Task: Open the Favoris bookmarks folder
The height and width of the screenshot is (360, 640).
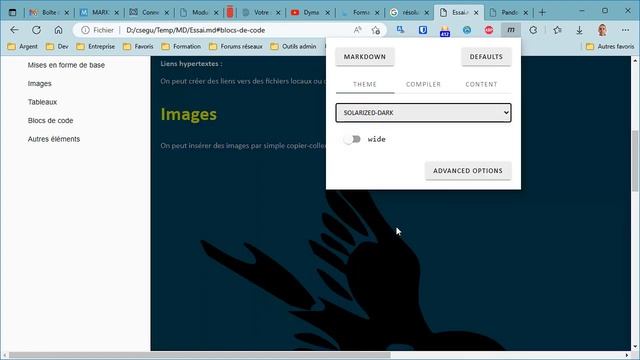Action: 138,47
